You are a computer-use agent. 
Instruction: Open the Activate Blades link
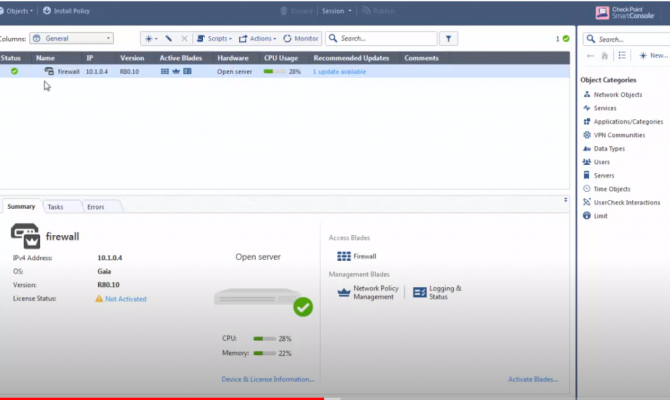tap(533, 379)
